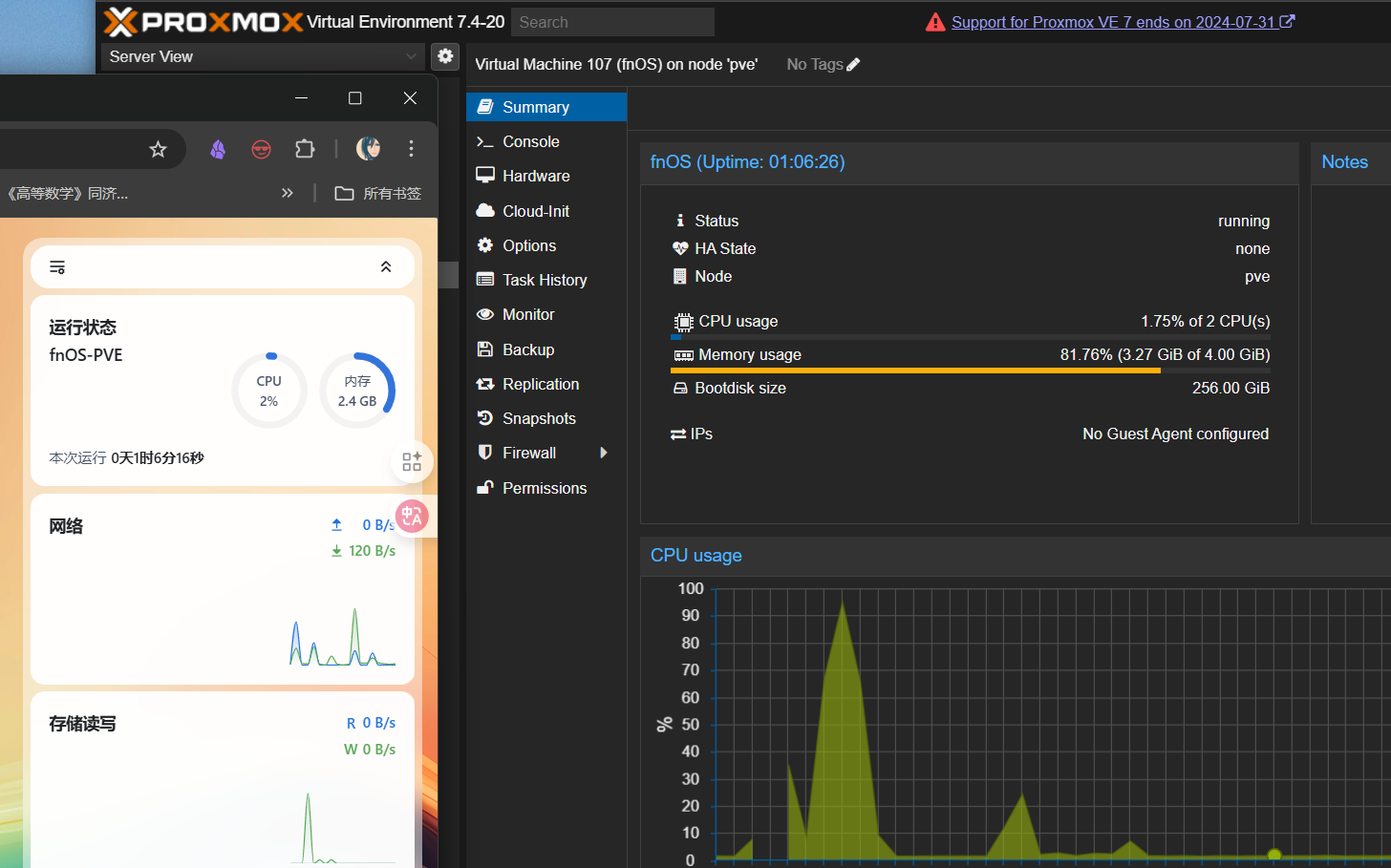Open the browser extensions puzzle icon
This screenshot has height=868, width=1391.
coord(305,149)
